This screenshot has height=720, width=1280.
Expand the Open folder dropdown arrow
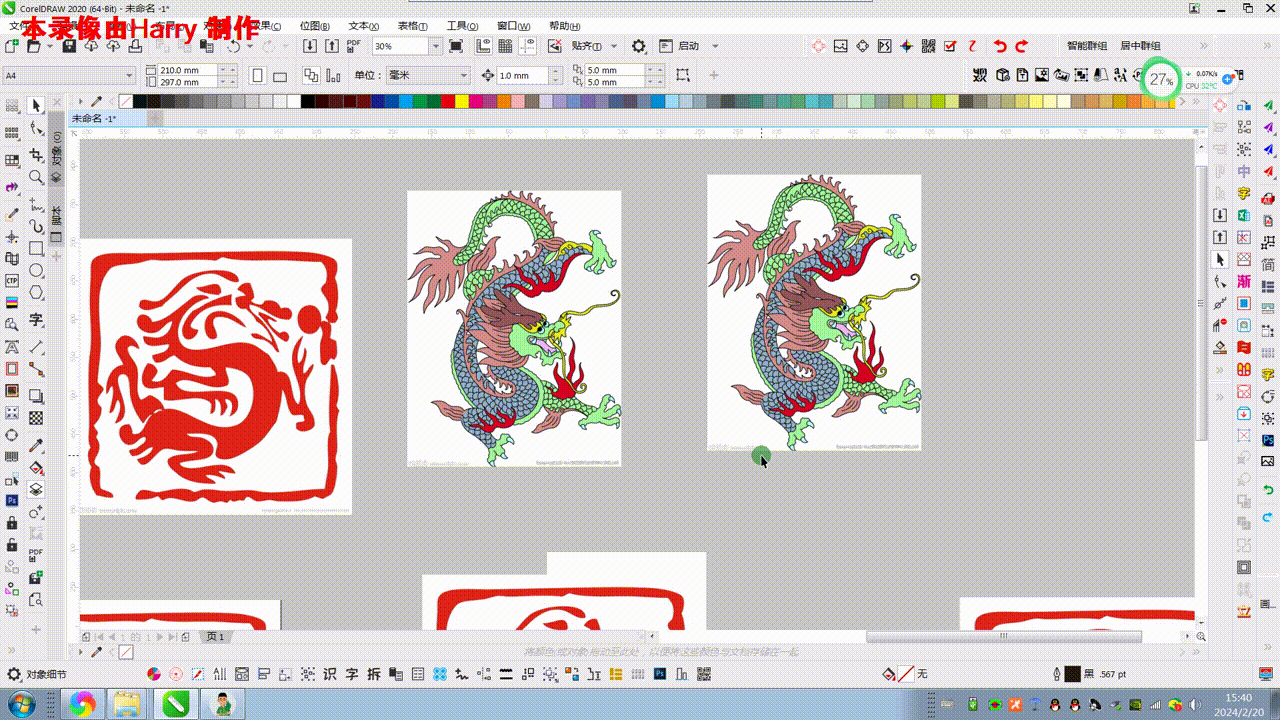pyautogui.click(x=49, y=46)
